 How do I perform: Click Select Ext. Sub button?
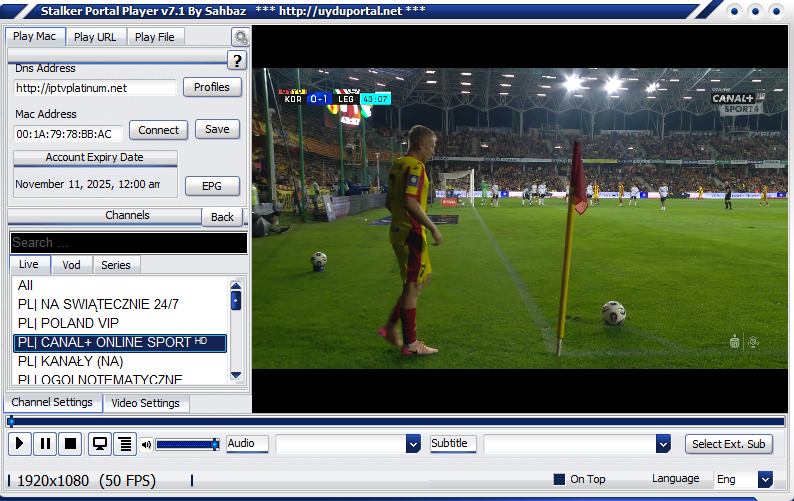click(x=729, y=444)
